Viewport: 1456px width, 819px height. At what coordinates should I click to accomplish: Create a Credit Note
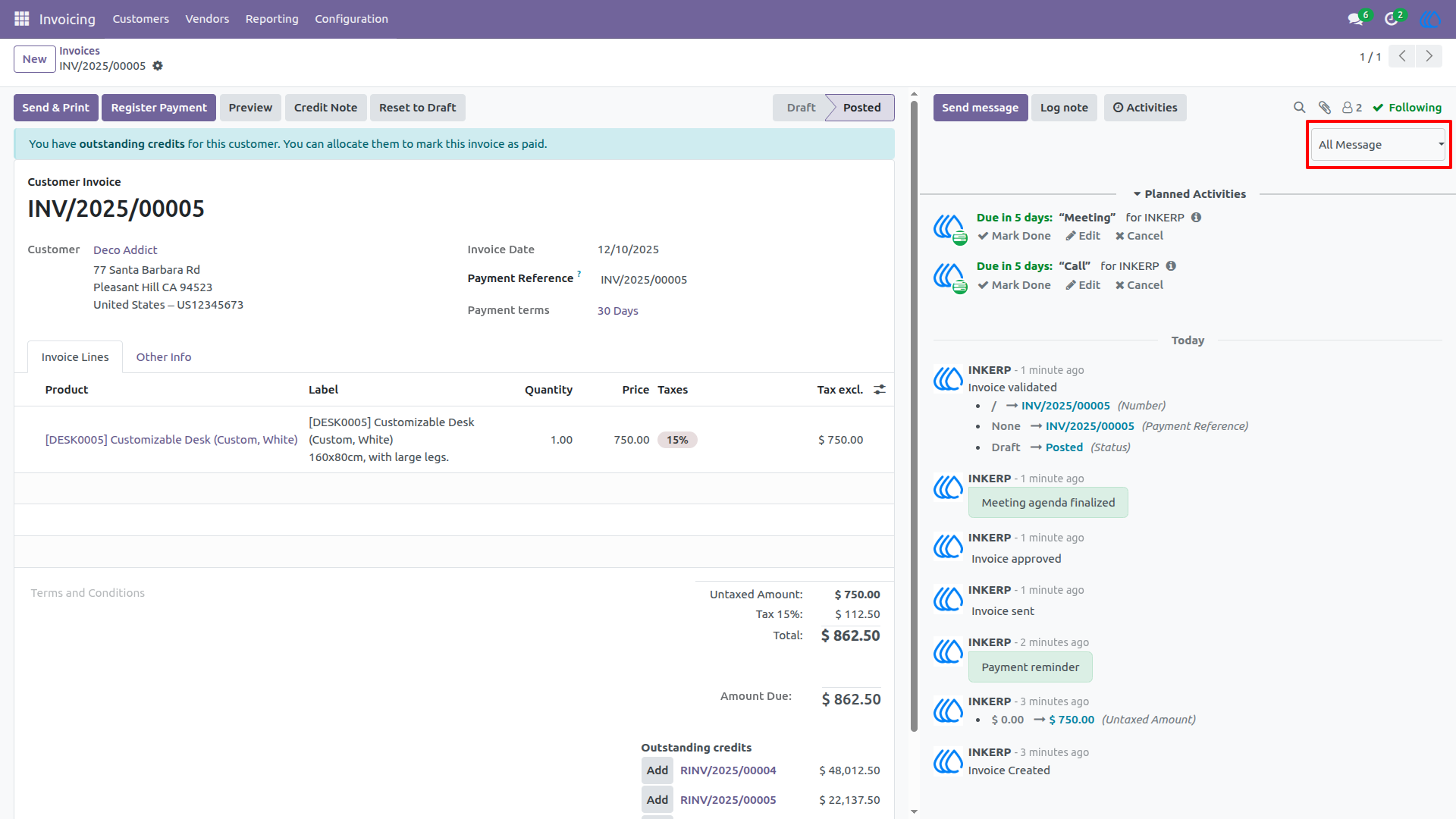(325, 108)
